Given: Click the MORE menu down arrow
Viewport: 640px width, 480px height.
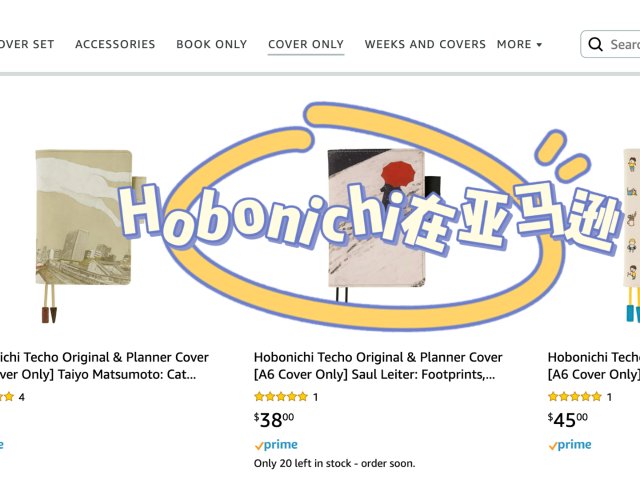Looking at the screenshot, I should pyautogui.click(x=539, y=45).
